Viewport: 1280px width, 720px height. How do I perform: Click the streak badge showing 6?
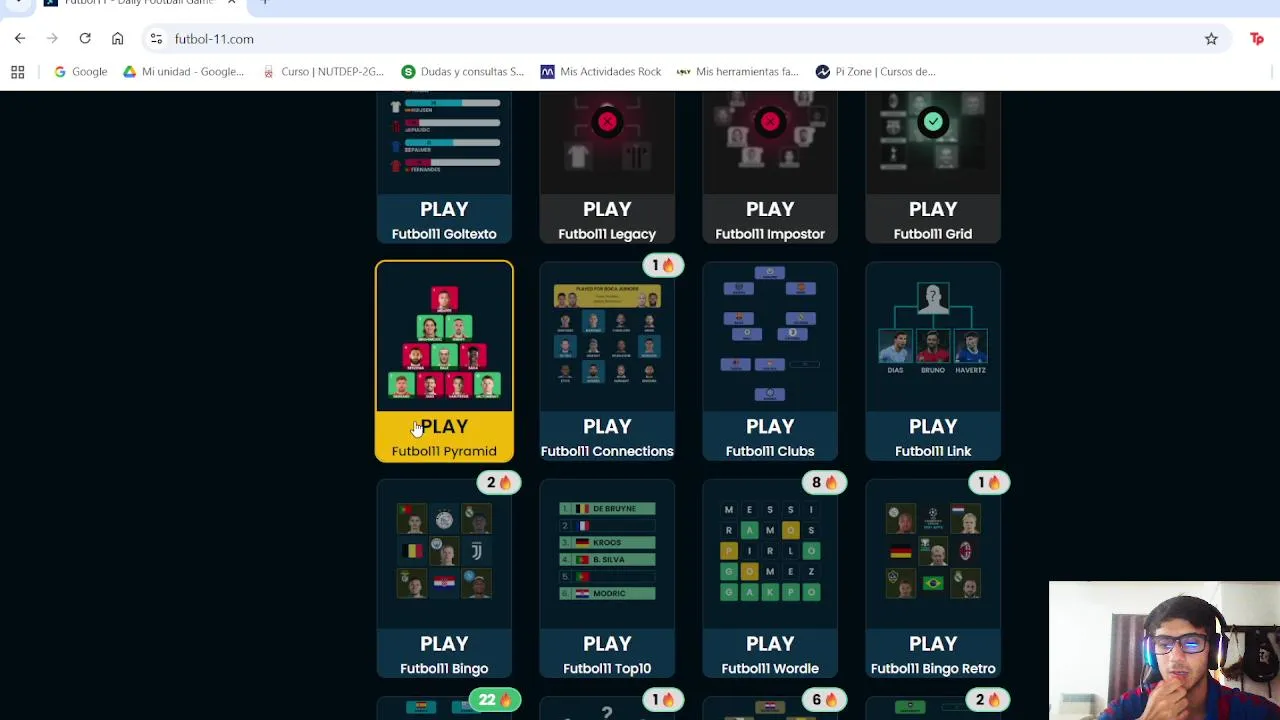pos(825,700)
